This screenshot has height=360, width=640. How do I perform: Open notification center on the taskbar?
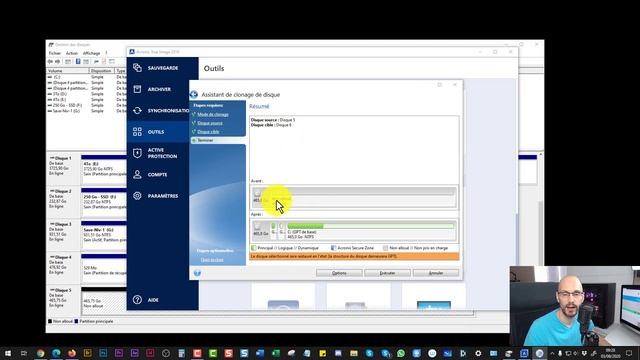[x=629, y=353]
